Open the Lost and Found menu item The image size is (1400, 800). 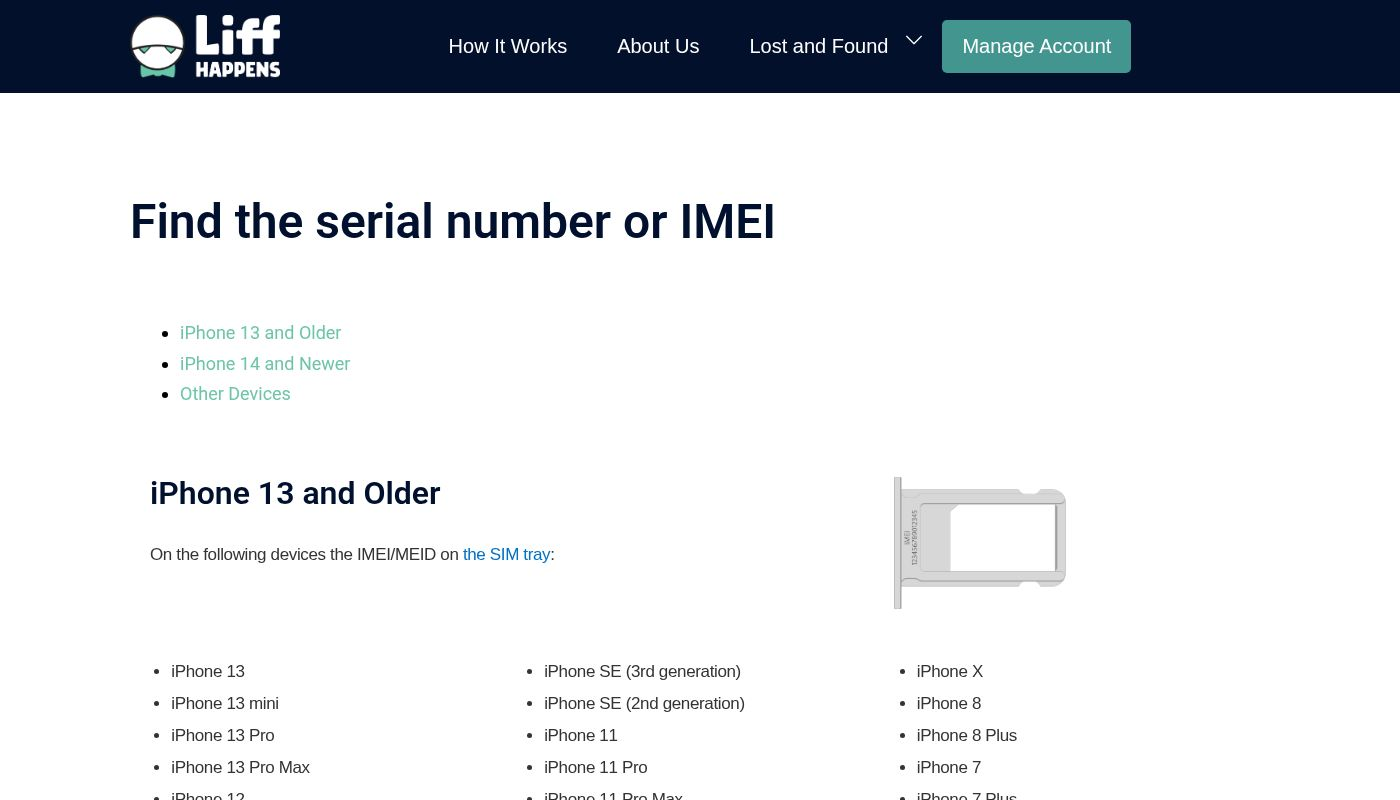818,46
